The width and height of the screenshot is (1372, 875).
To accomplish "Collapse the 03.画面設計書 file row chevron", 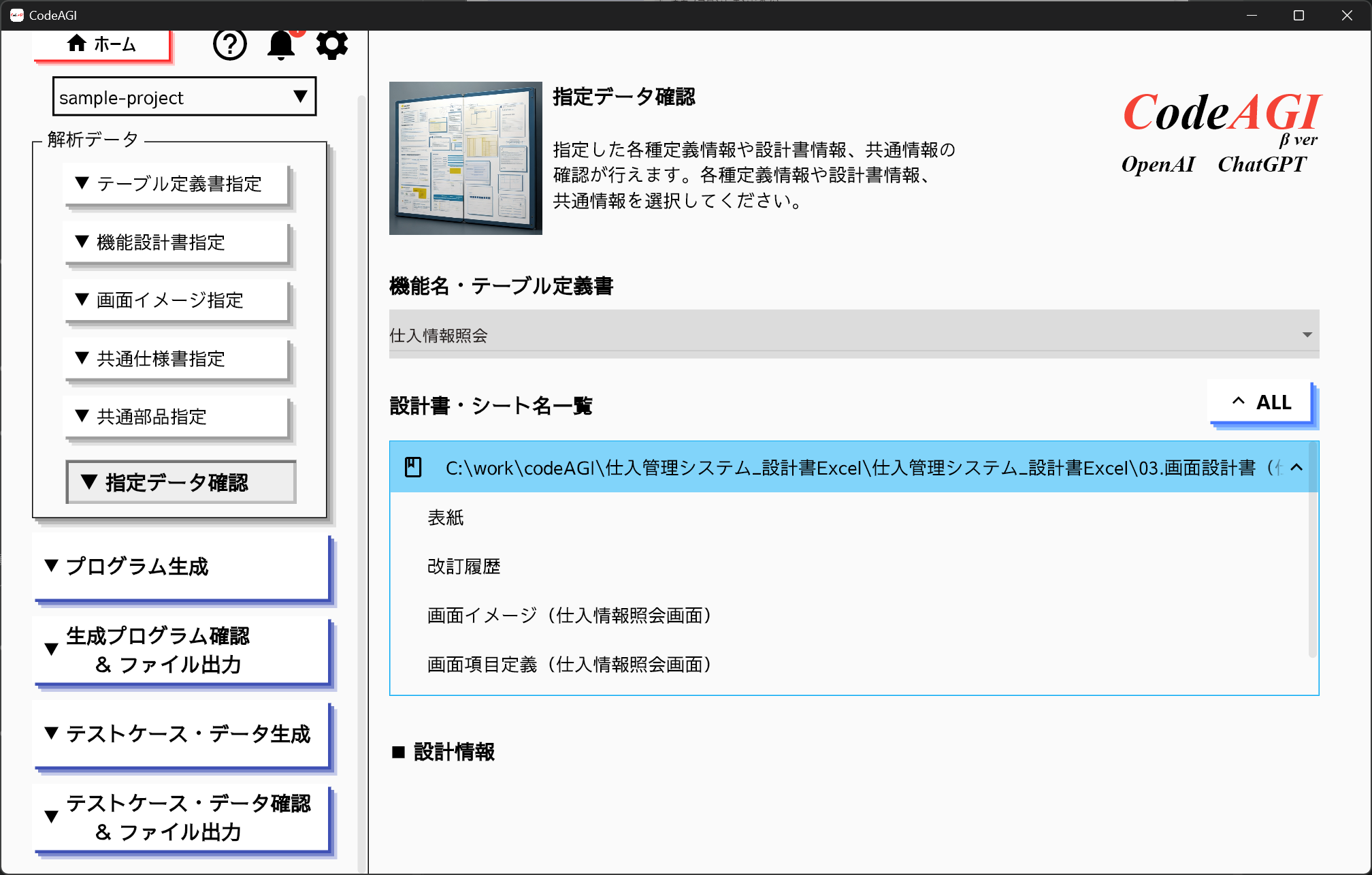I will pyautogui.click(x=1296, y=467).
